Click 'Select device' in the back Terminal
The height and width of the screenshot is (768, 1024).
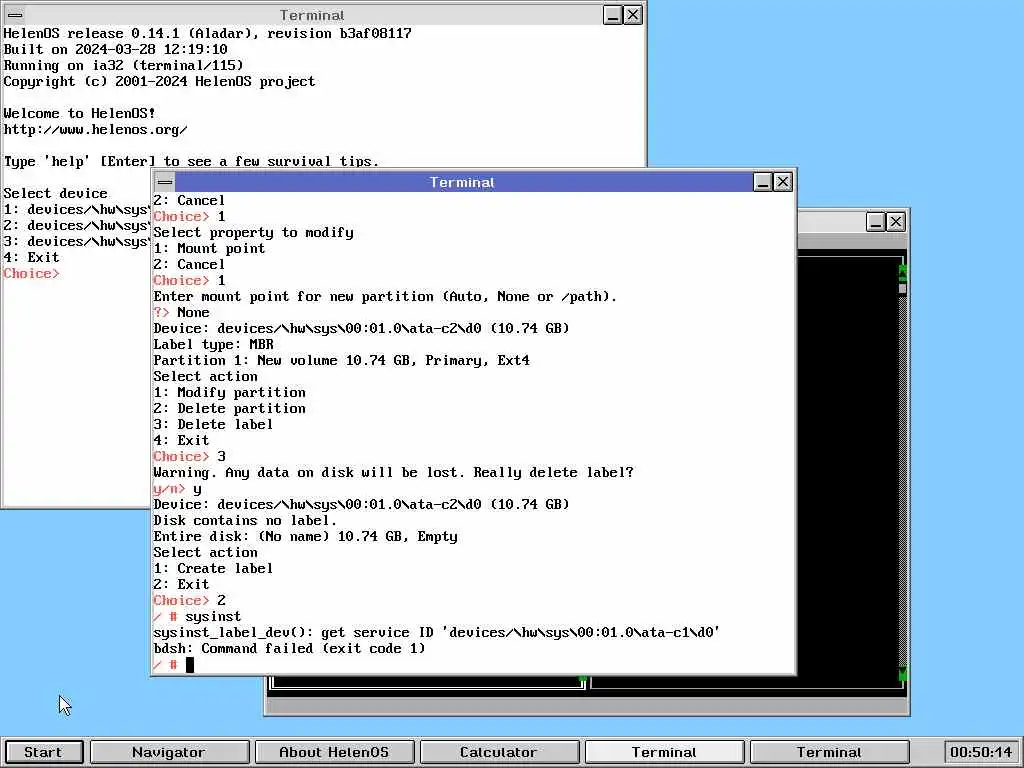(x=56, y=193)
